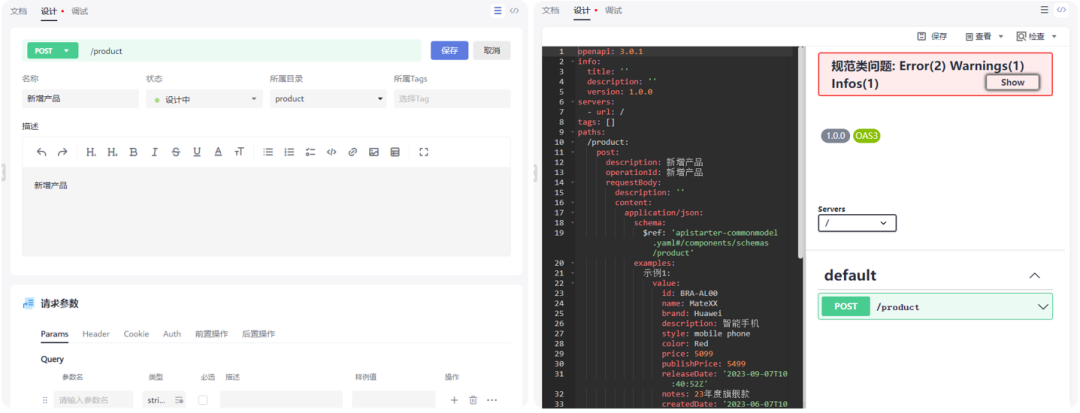Switch to the 后置操作 tab
The height and width of the screenshot is (413, 1080).
tap(258, 334)
